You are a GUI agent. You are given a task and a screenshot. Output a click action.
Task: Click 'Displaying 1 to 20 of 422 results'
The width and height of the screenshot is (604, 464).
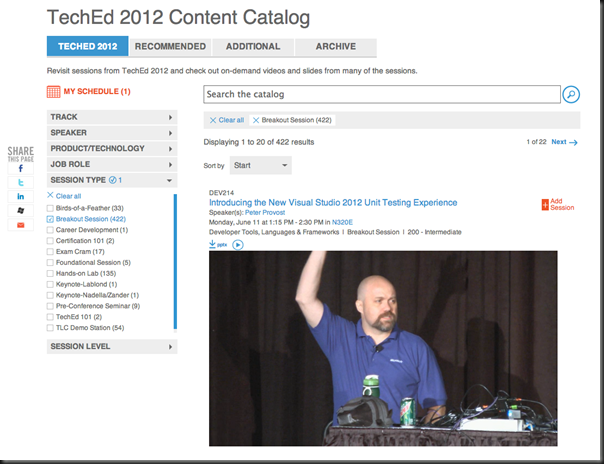[259, 142]
